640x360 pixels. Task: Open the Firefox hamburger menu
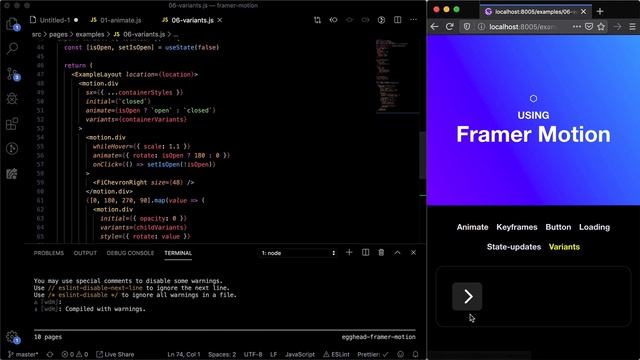pyautogui.click(x=632, y=27)
